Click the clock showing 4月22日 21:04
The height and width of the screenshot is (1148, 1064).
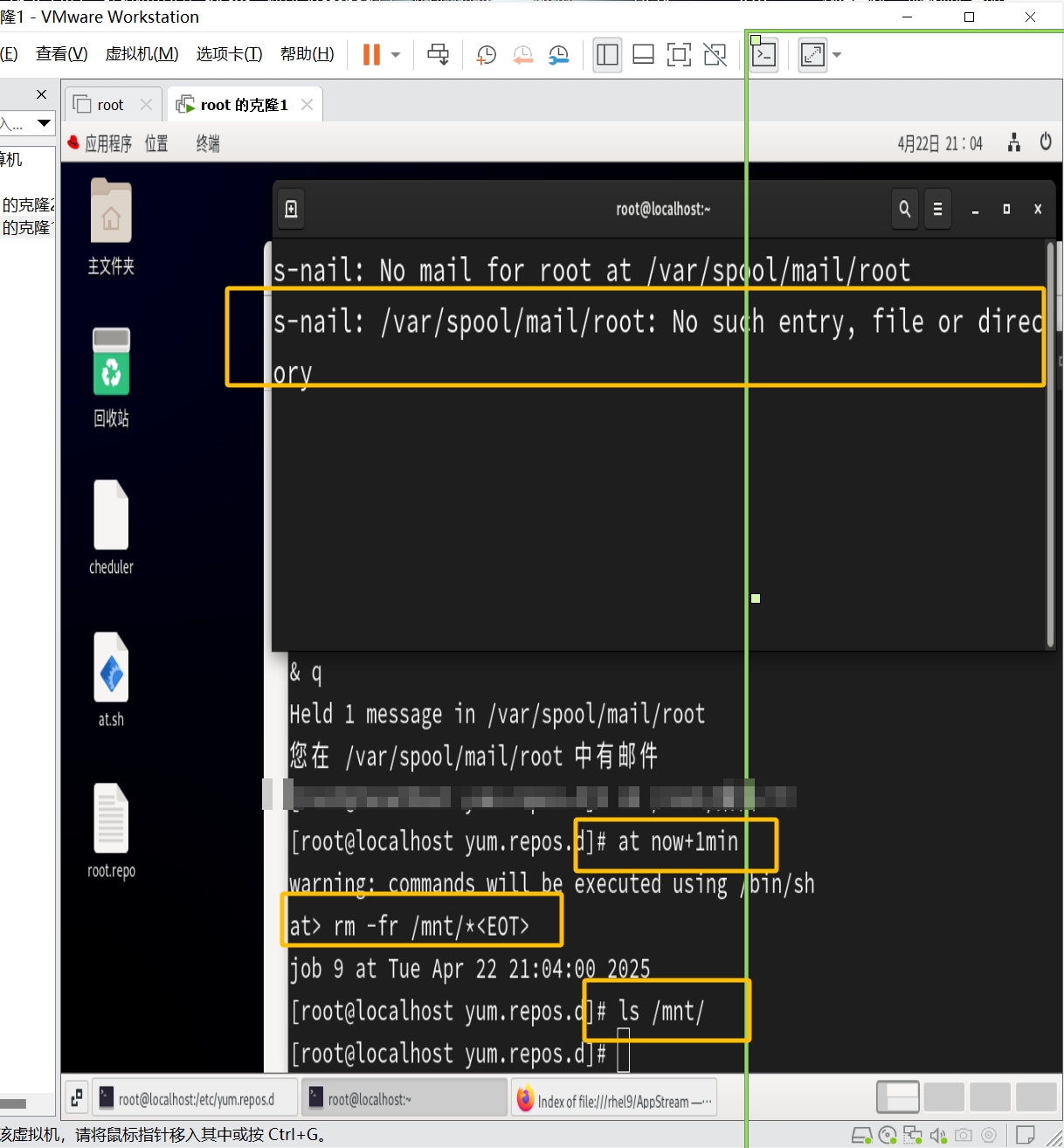pos(940,143)
